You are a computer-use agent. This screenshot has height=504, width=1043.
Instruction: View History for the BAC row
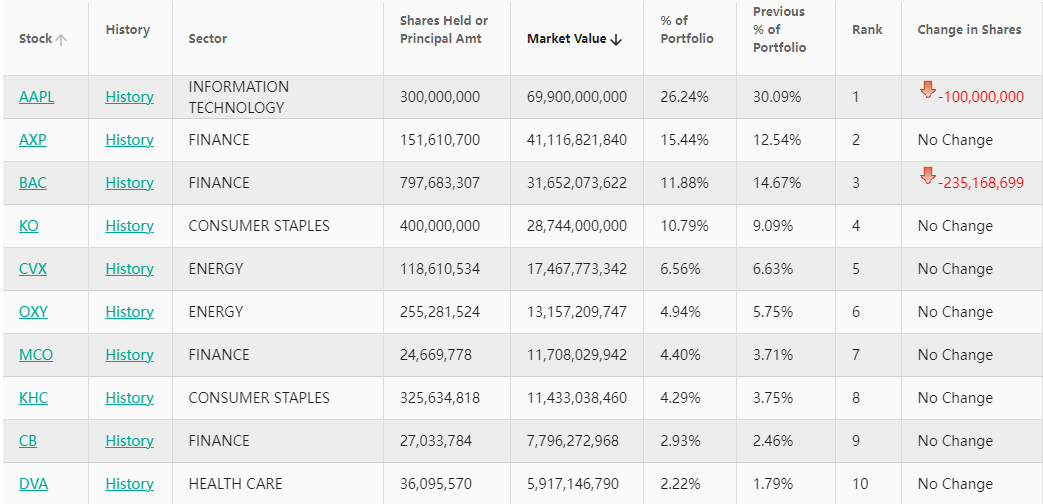coord(129,183)
